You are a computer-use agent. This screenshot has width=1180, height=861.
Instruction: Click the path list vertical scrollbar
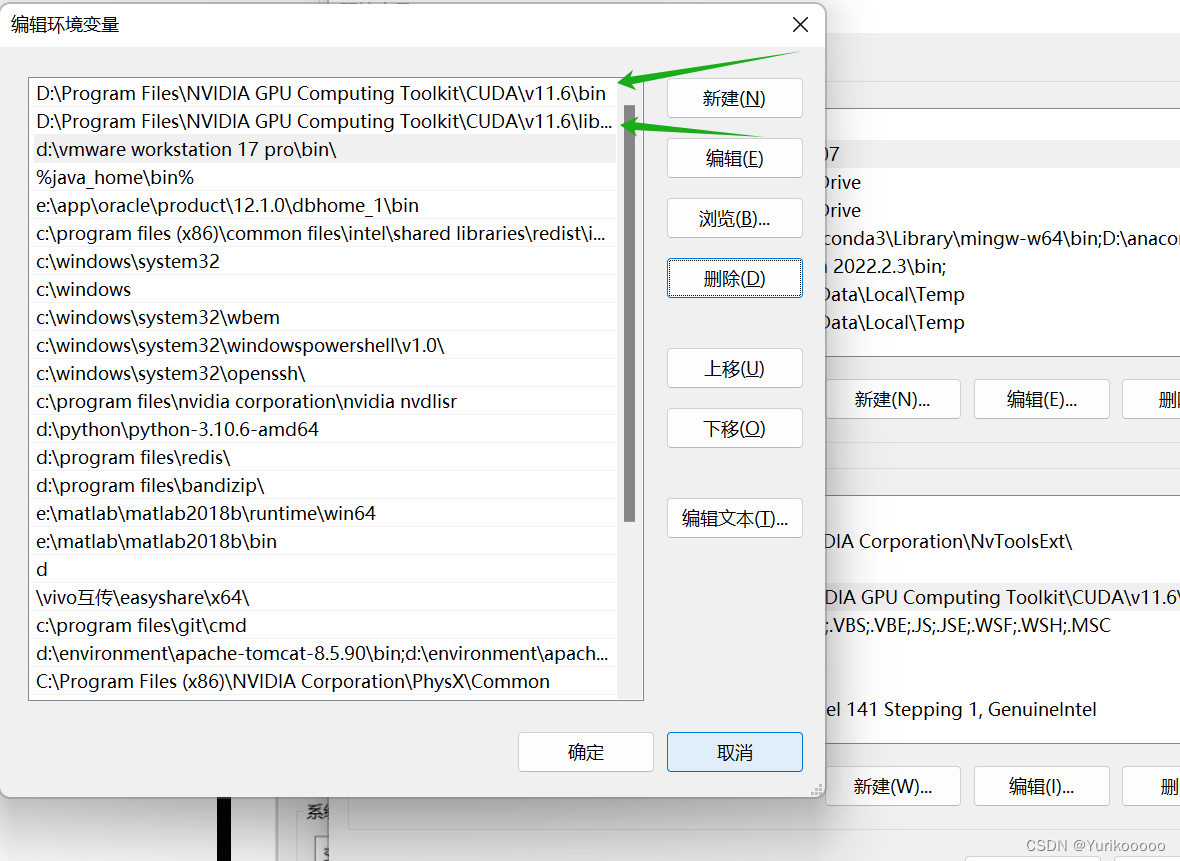(630, 314)
